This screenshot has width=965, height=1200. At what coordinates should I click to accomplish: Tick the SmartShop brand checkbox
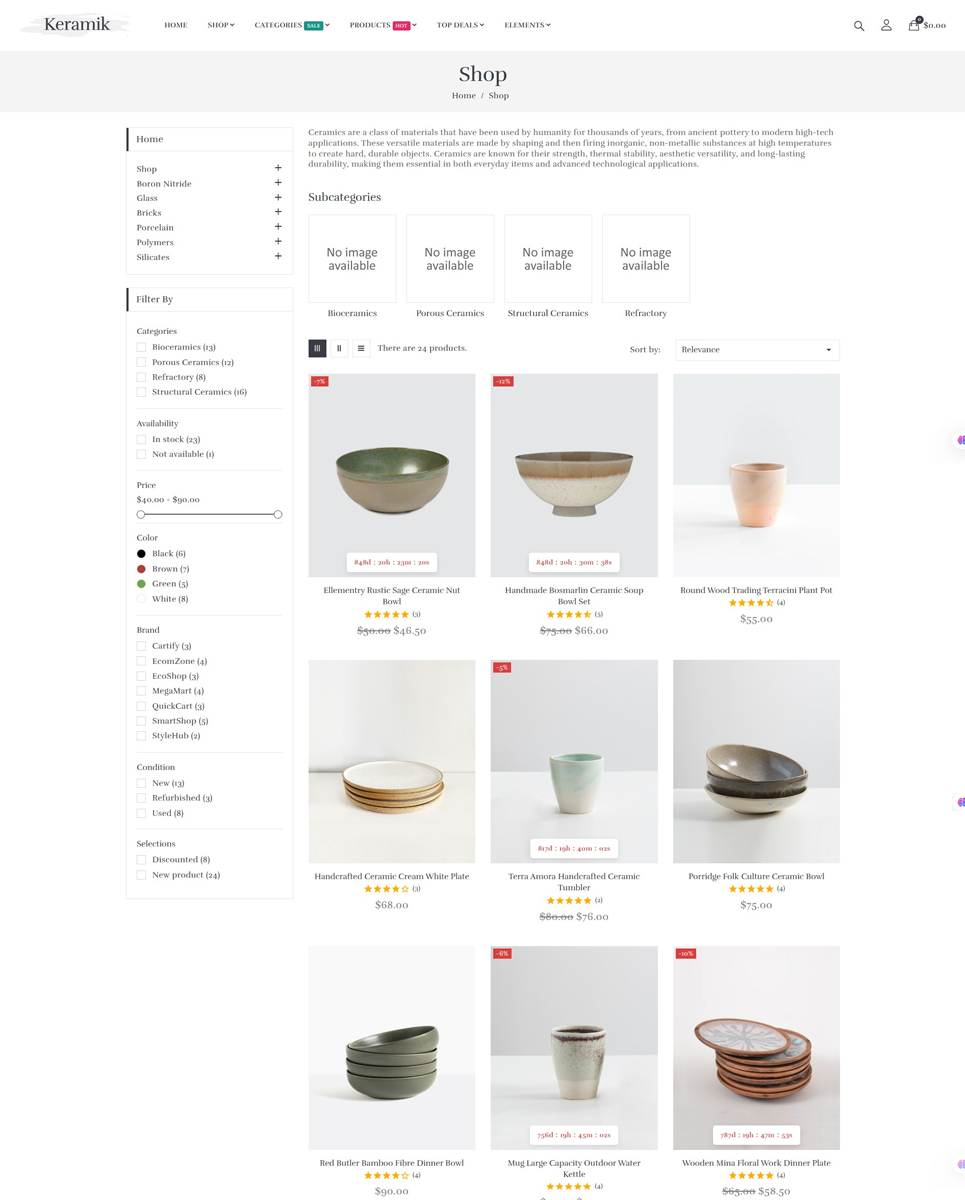point(141,721)
